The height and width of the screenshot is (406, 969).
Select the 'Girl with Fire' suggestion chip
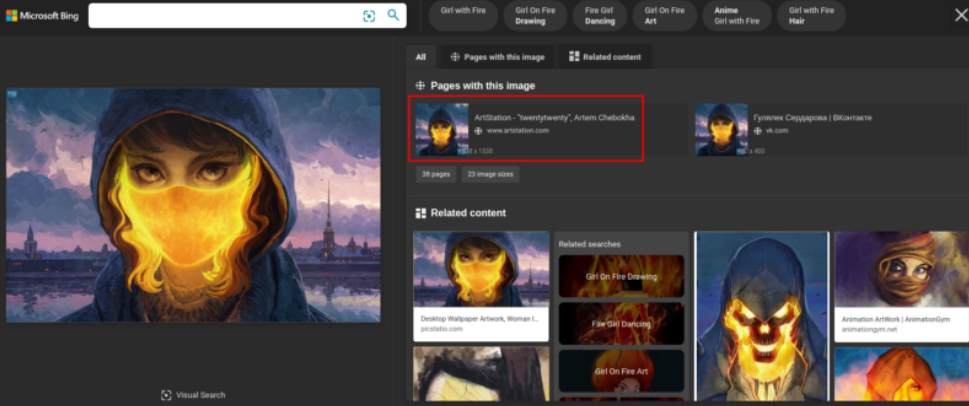[463, 15]
